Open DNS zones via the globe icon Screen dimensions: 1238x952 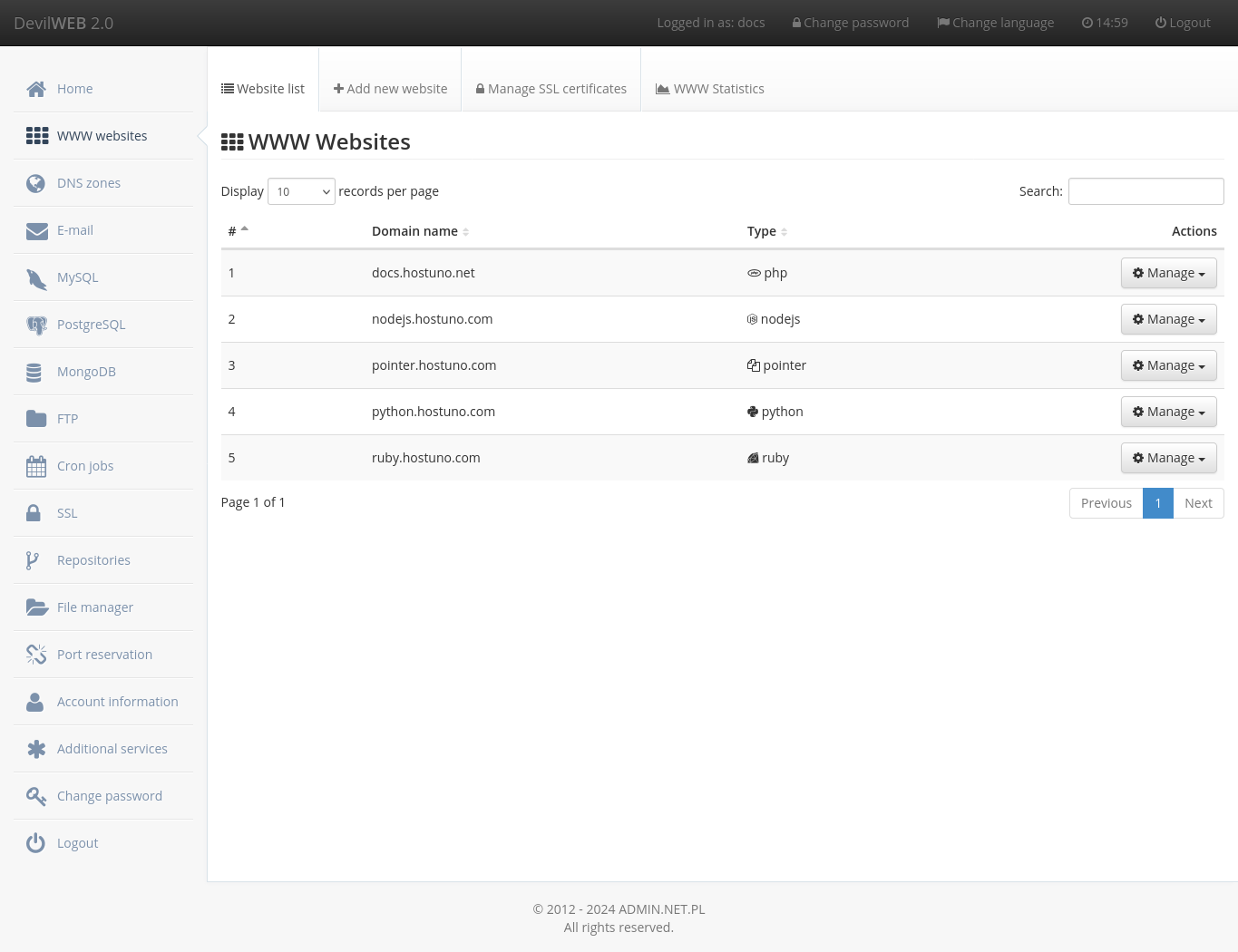tap(35, 182)
